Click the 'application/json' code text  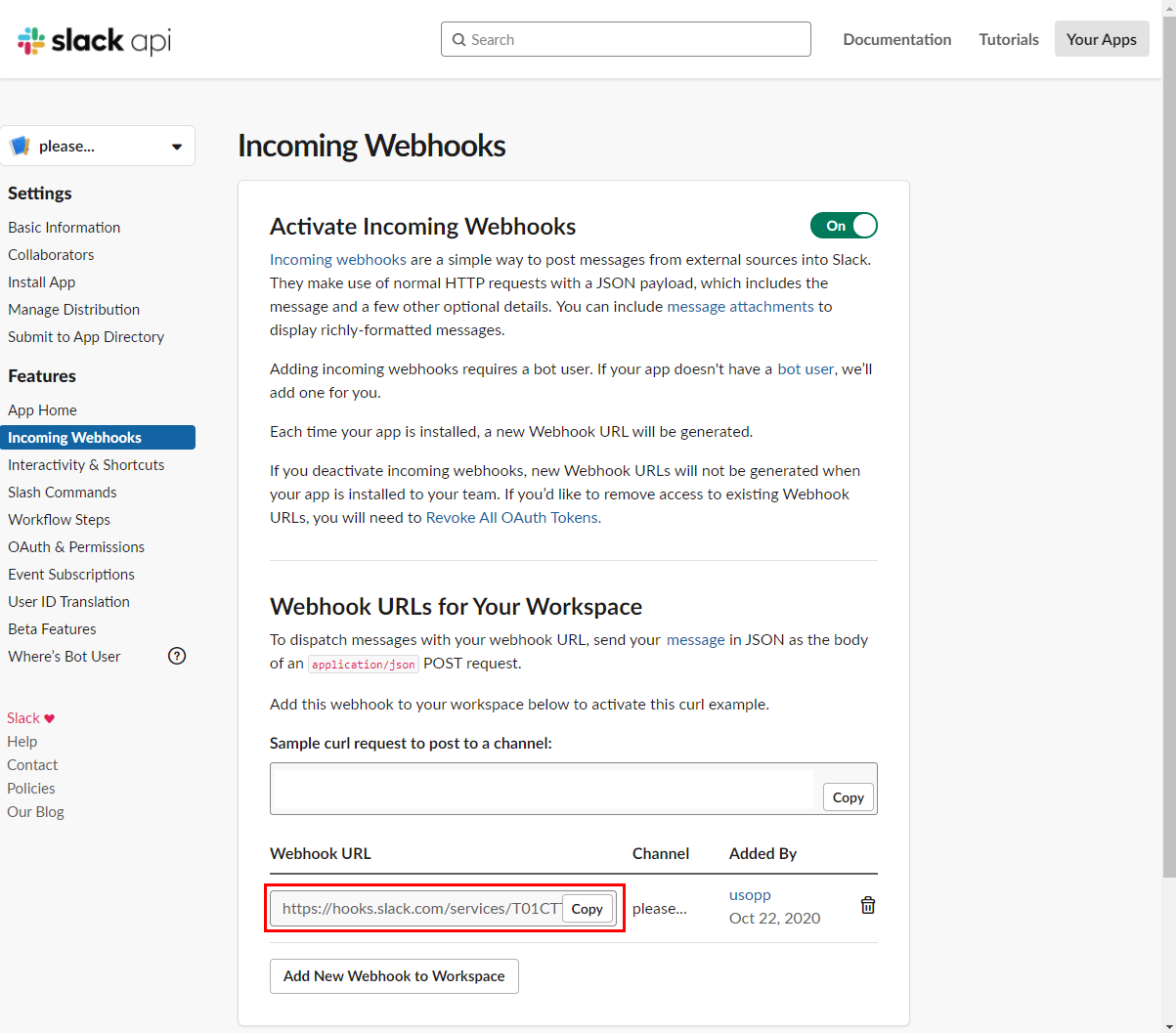click(x=364, y=664)
